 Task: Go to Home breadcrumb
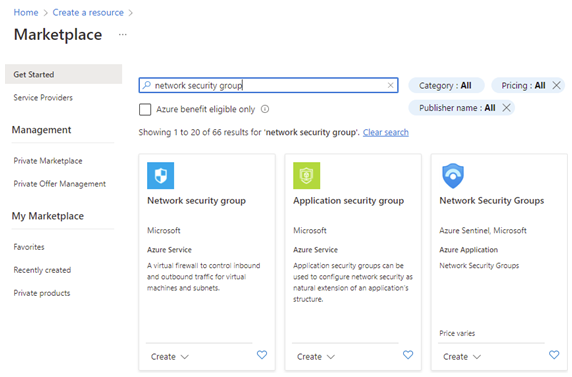point(26,12)
